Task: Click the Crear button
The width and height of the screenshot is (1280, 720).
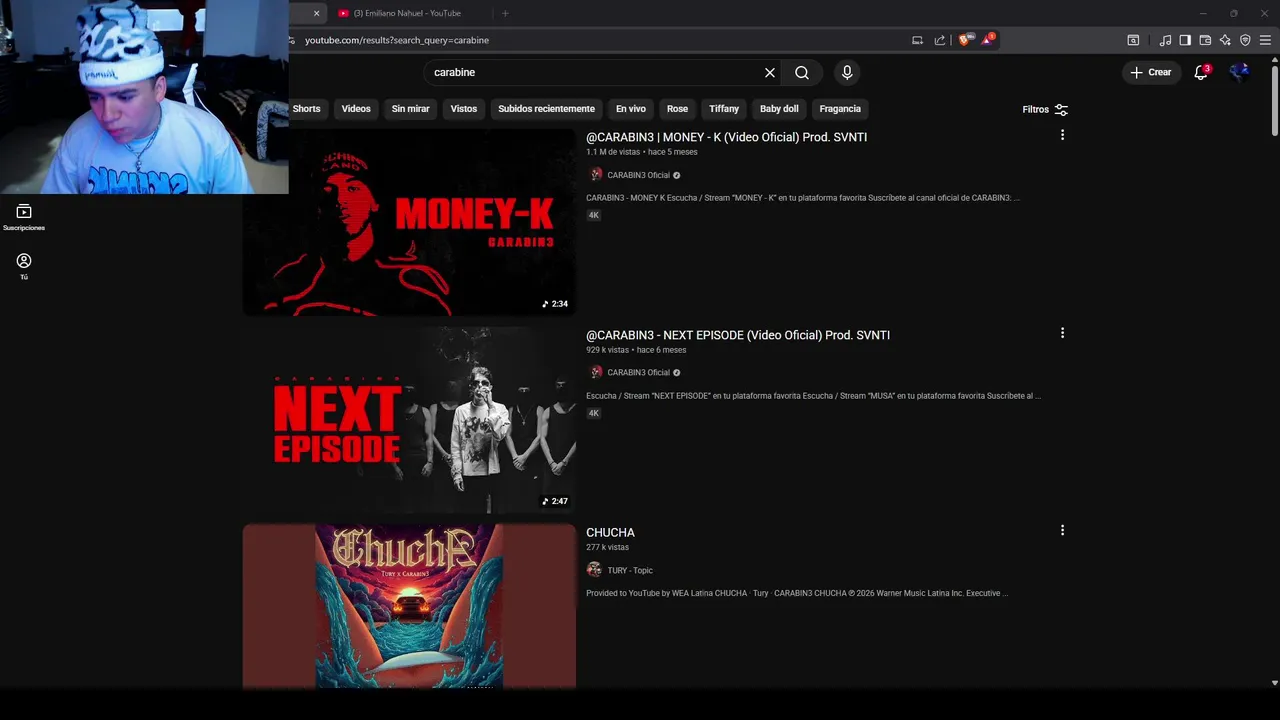Action: [1150, 72]
